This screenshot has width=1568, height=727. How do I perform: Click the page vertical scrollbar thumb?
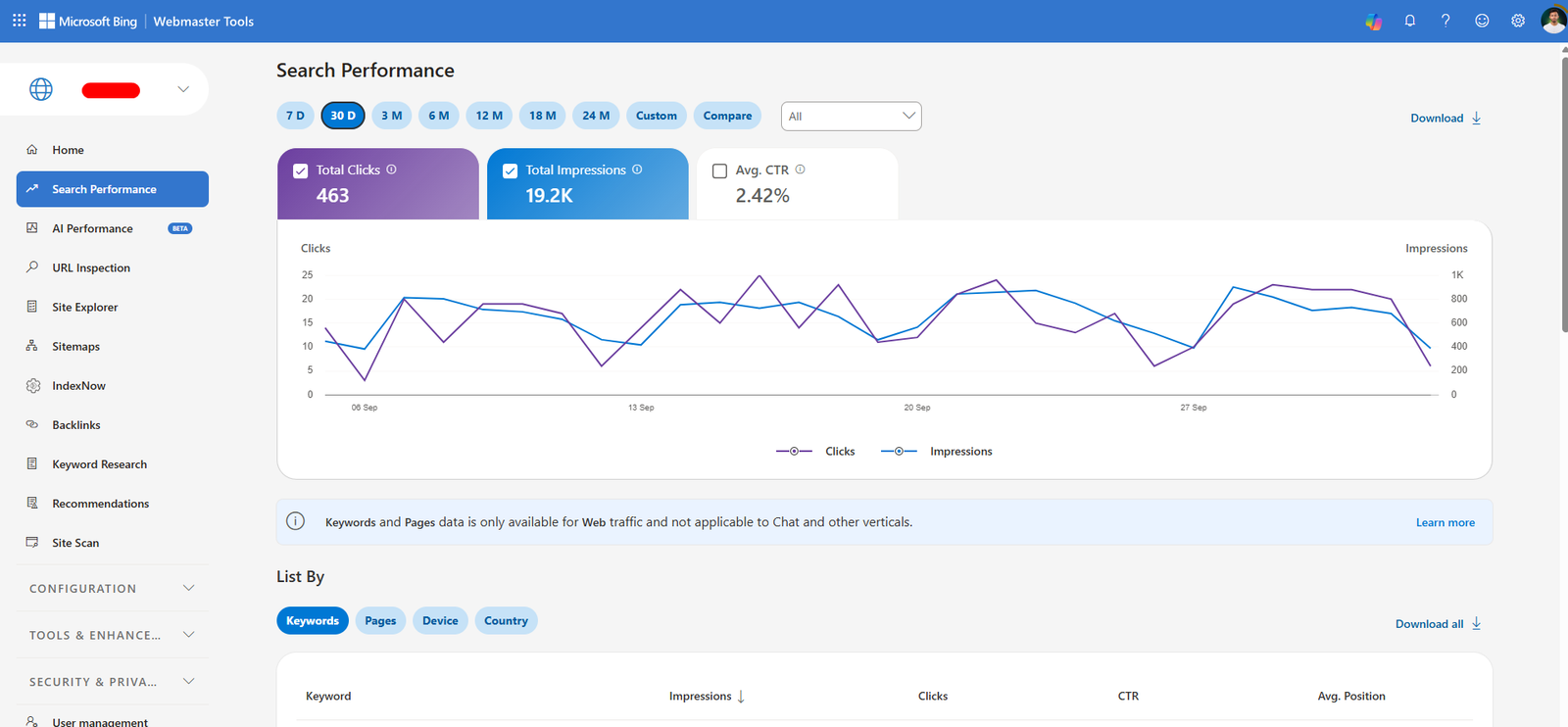1564,196
